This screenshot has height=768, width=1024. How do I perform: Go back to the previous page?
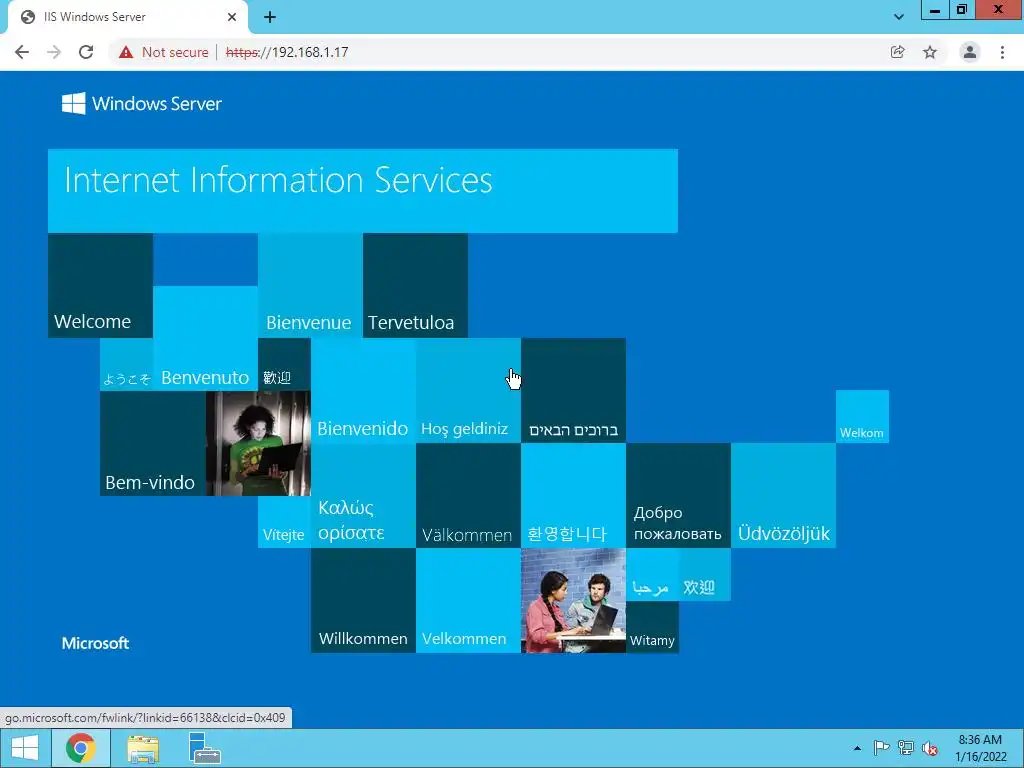[22, 52]
